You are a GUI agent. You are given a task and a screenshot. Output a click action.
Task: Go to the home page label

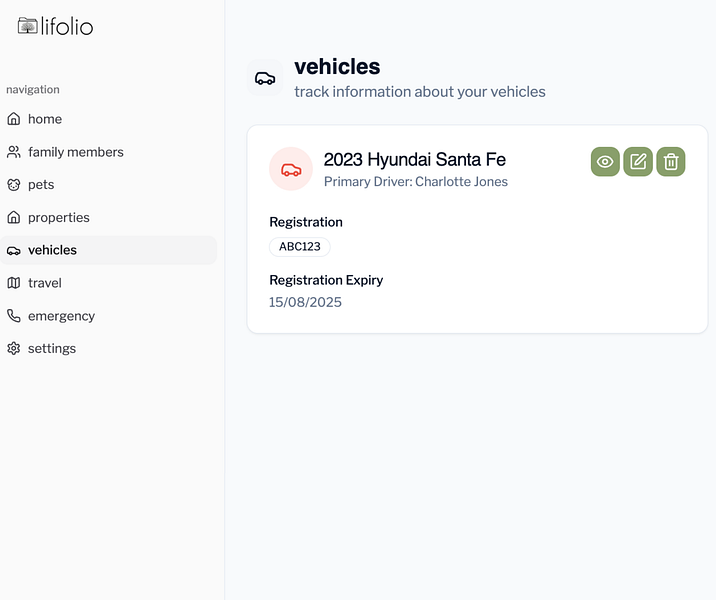coord(45,119)
